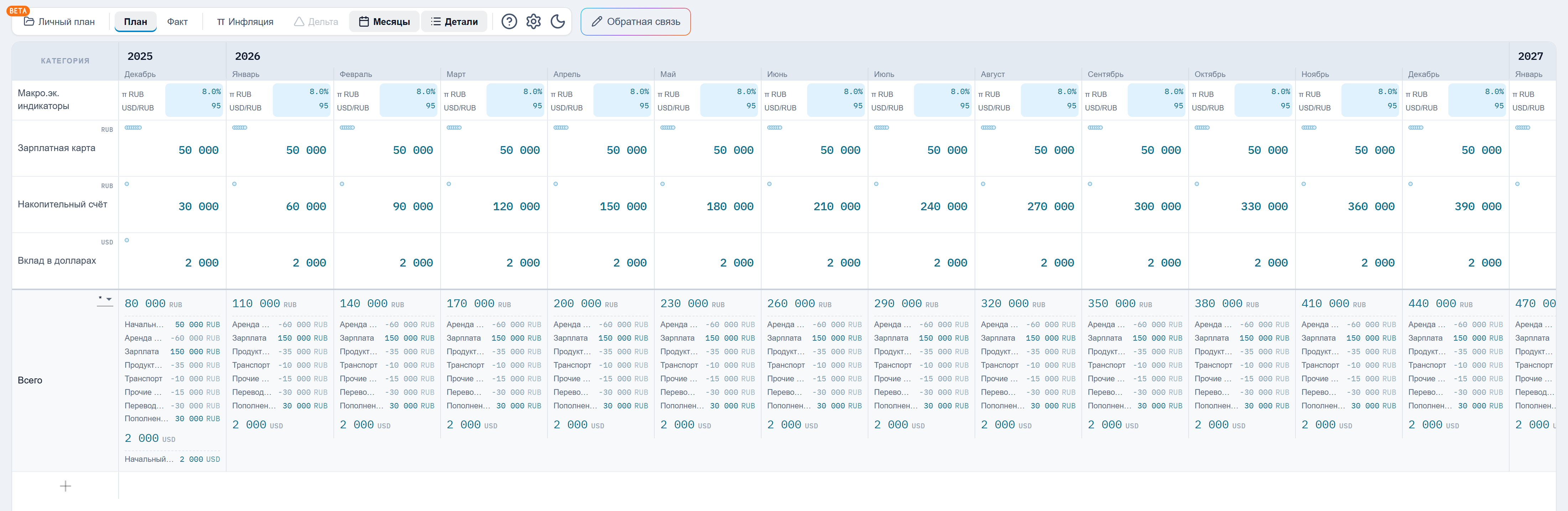The image size is (1568, 511).
Task: Switch to dark mode with moon icon
Action: tap(557, 22)
